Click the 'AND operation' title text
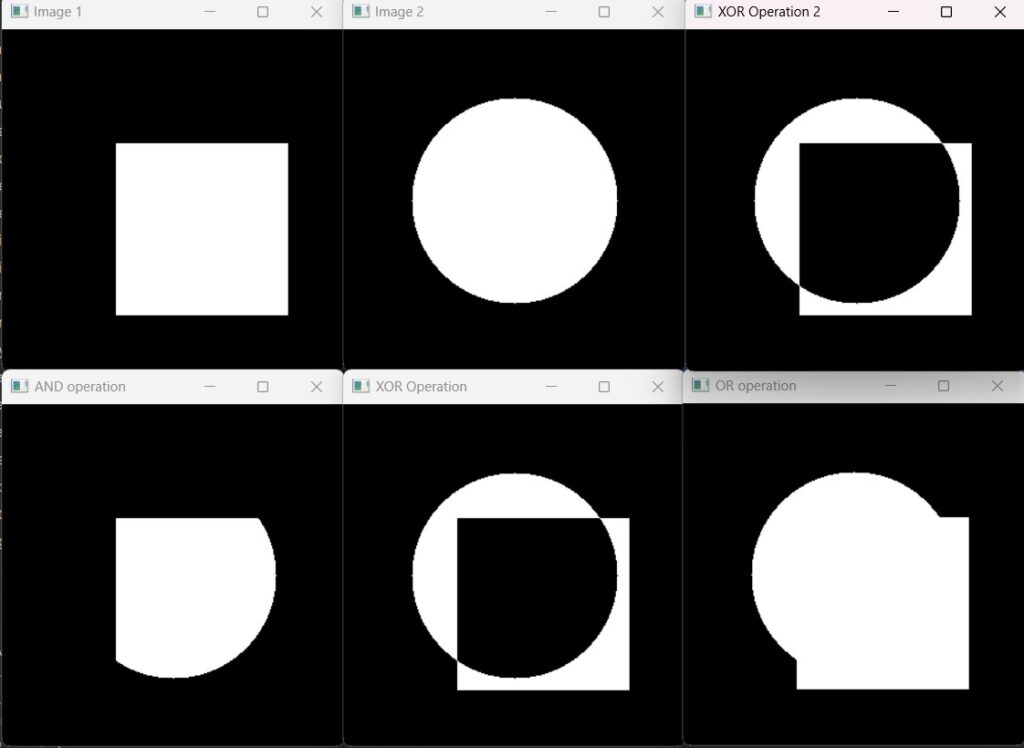The width and height of the screenshot is (1024, 748). [80, 387]
